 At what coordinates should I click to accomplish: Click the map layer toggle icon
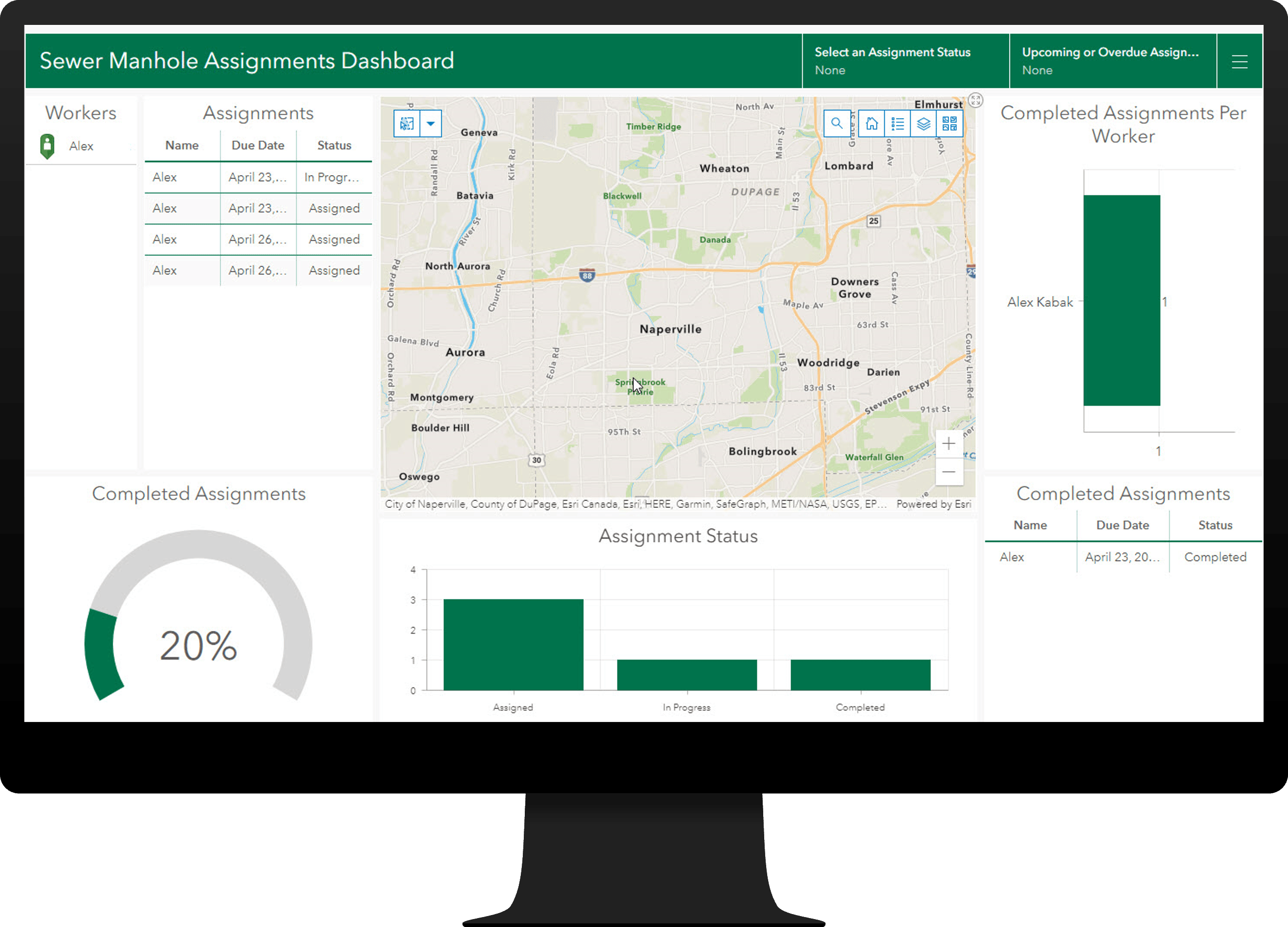coord(921,124)
